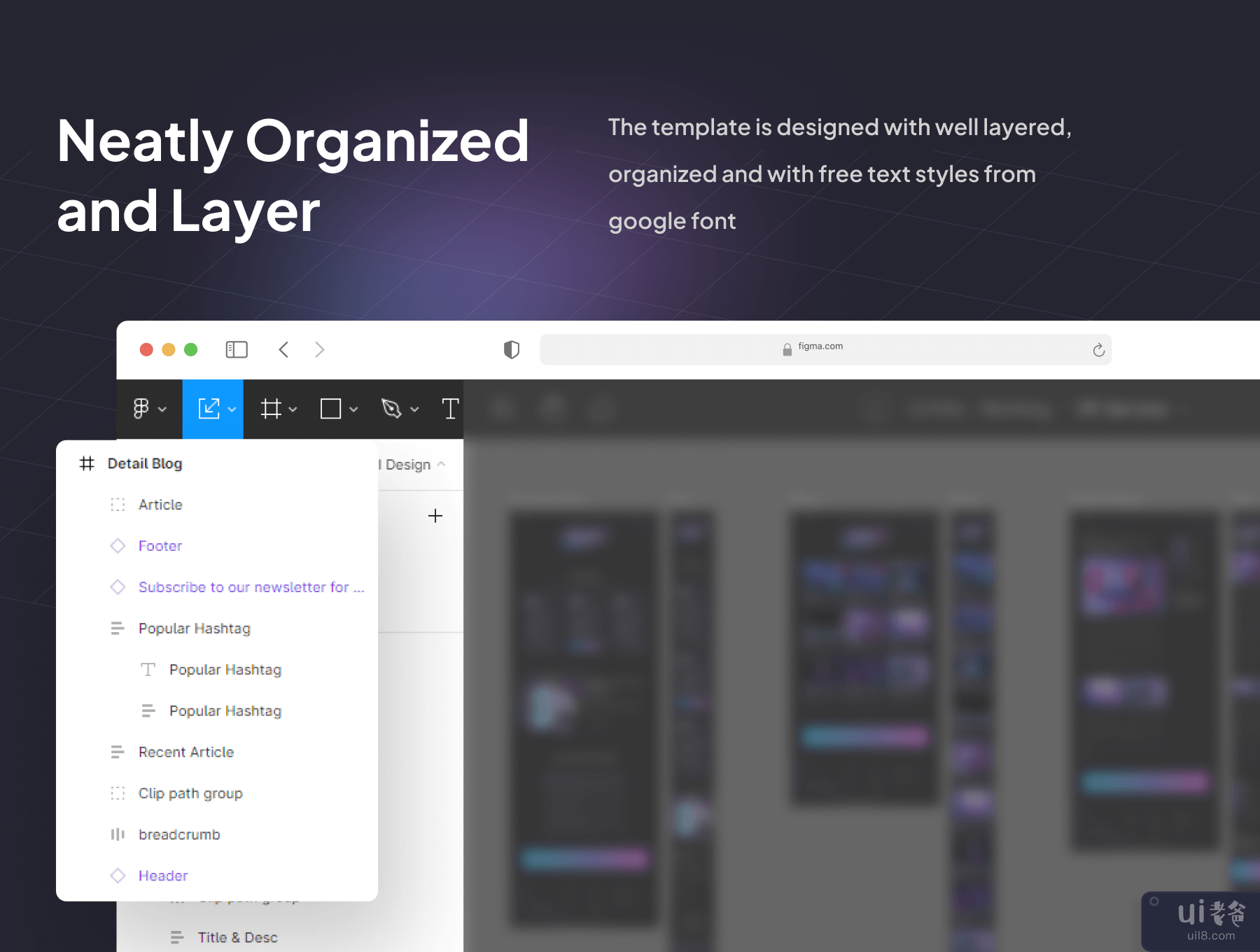Select the Detail Blog frame layer
Viewport: 1260px width, 952px height.
pos(145,463)
